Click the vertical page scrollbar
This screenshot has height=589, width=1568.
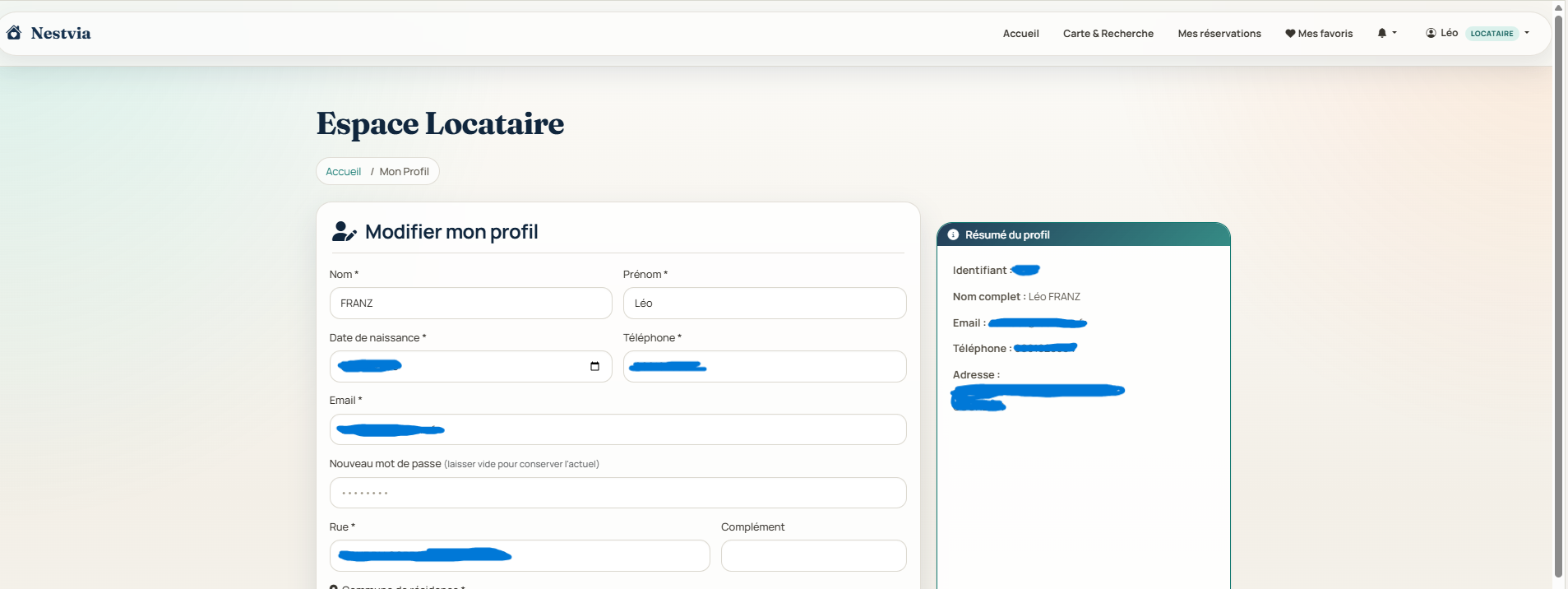click(x=1558, y=294)
